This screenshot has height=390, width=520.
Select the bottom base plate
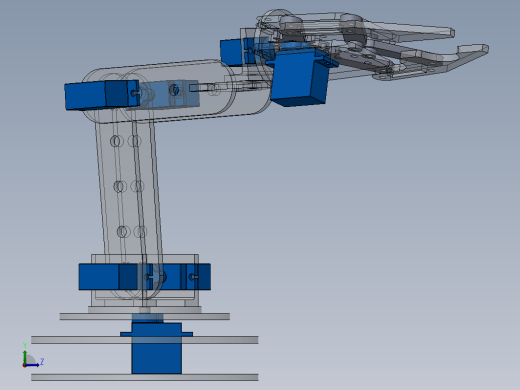(x=145, y=377)
